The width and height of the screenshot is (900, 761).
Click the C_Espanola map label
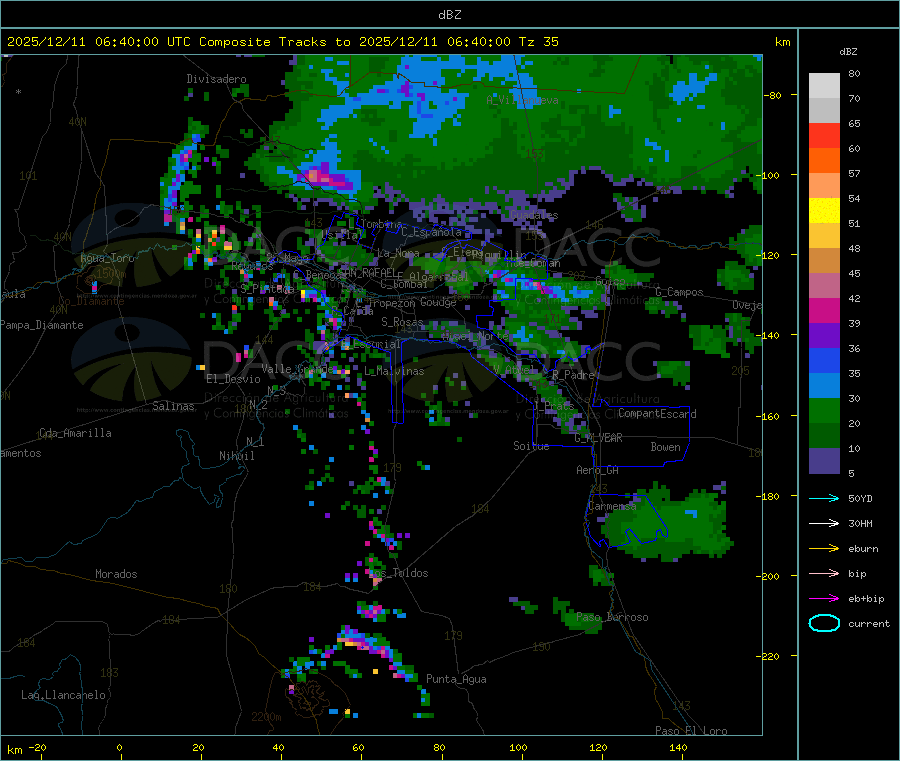click(x=431, y=232)
